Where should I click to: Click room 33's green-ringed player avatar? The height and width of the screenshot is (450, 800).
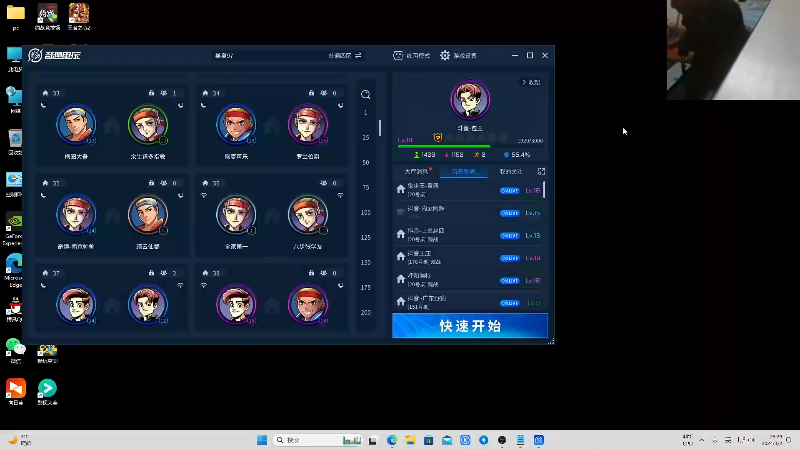pos(148,124)
